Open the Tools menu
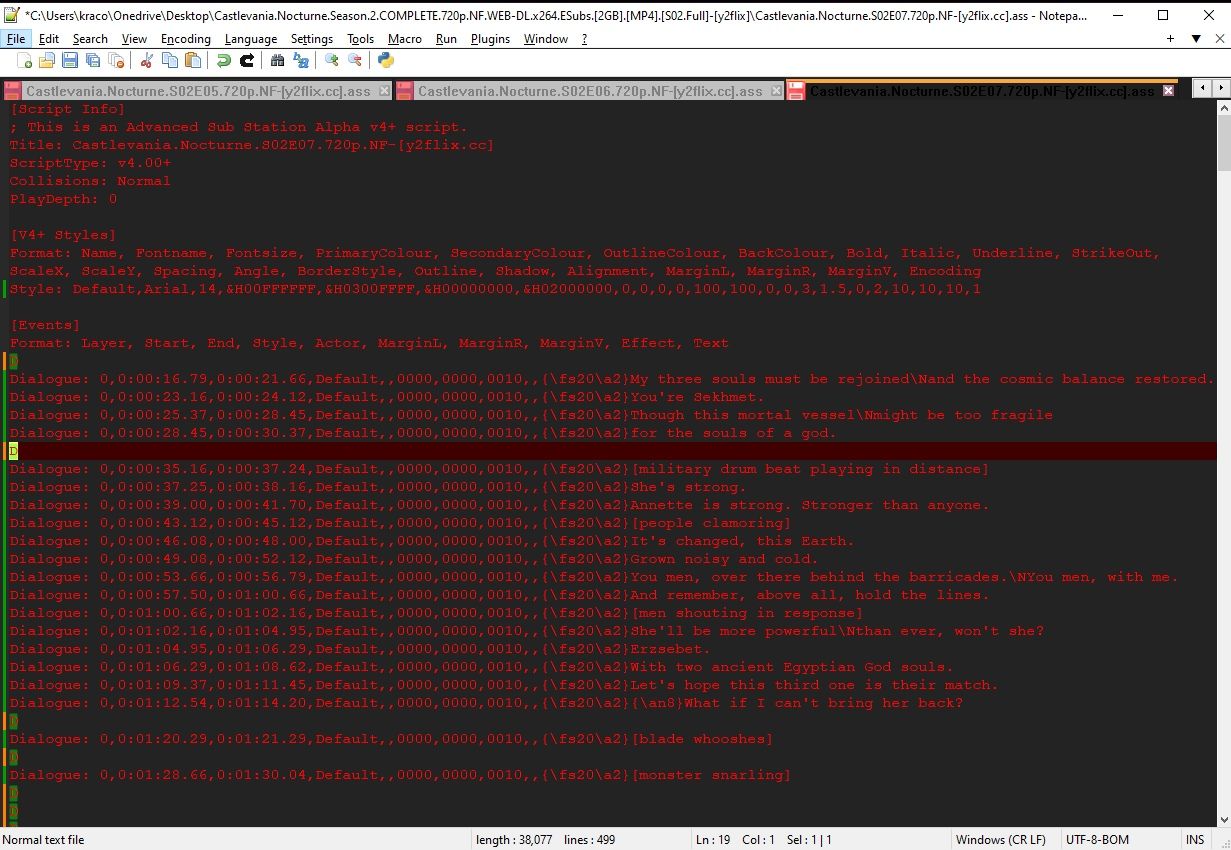Viewport: 1231px width, 850px height. tap(361, 38)
